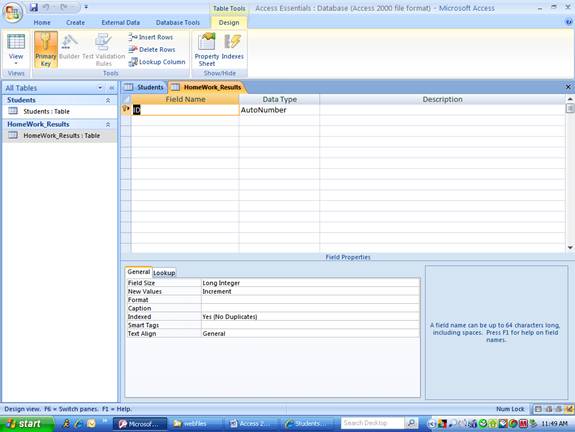575x432 pixels.
Task: Open the Create ribbon tab
Action: [75, 23]
